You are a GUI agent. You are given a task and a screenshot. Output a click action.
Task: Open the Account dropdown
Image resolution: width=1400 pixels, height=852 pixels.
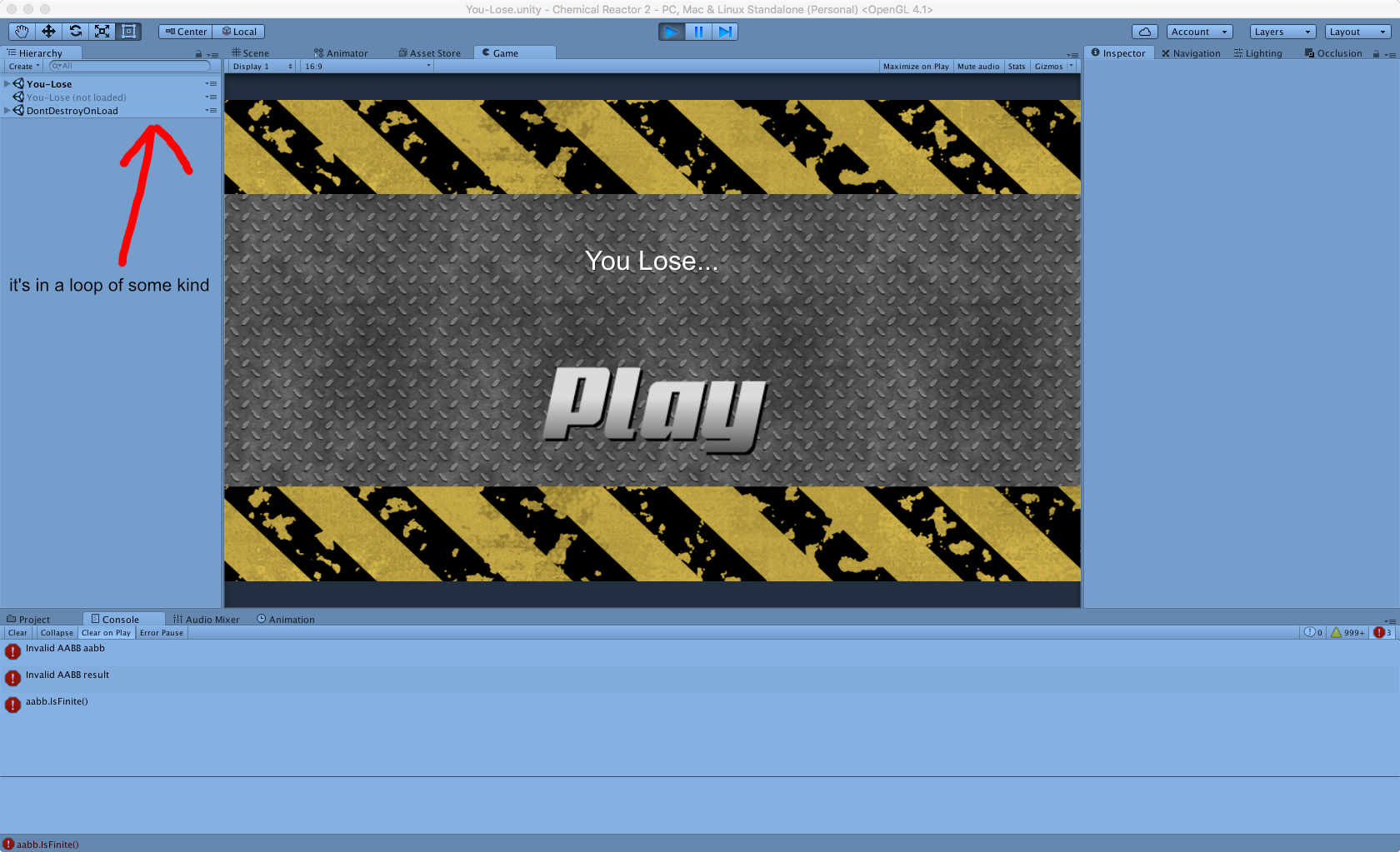(x=1199, y=32)
